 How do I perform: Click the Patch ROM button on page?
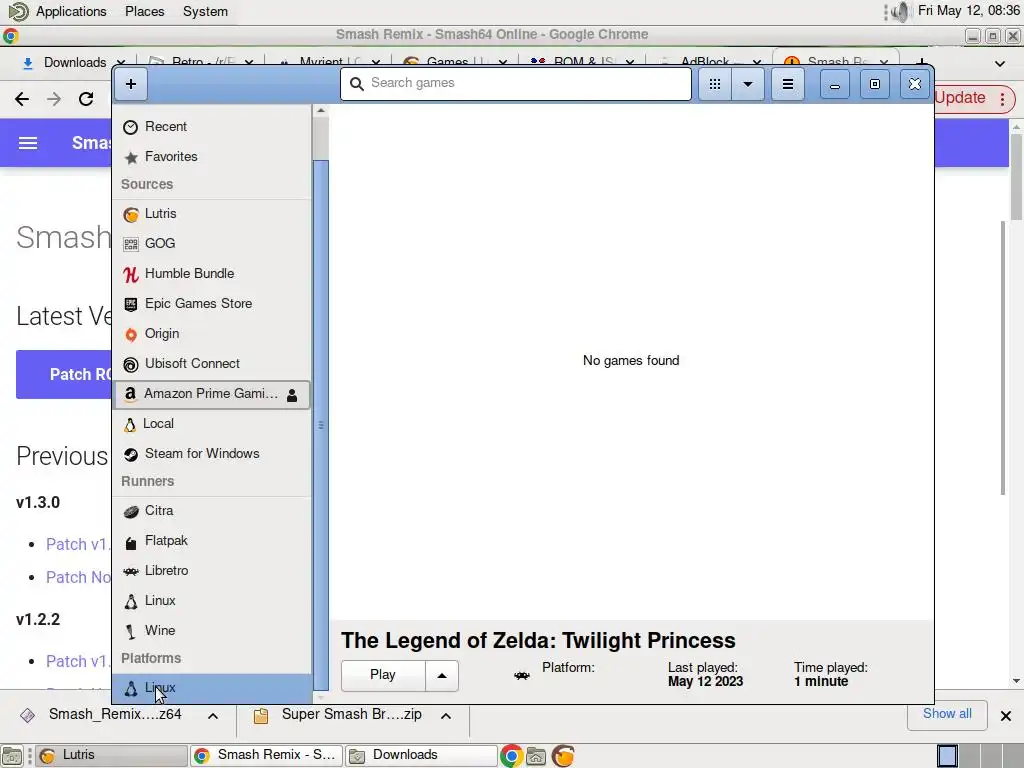pos(64,374)
